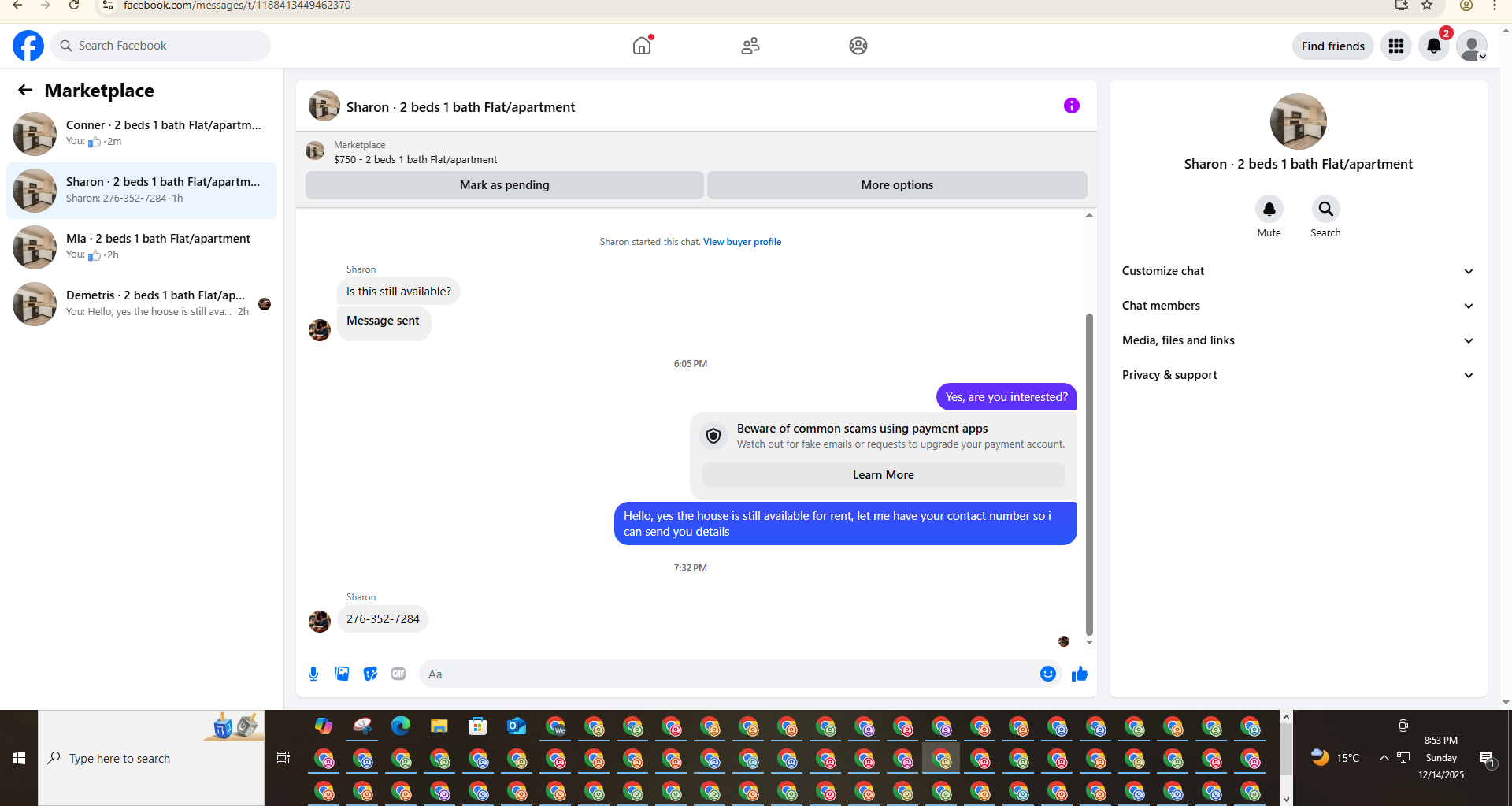Image resolution: width=1512 pixels, height=806 pixels.
Task: Open the notifications bell
Action: [x=1434, y=46]
